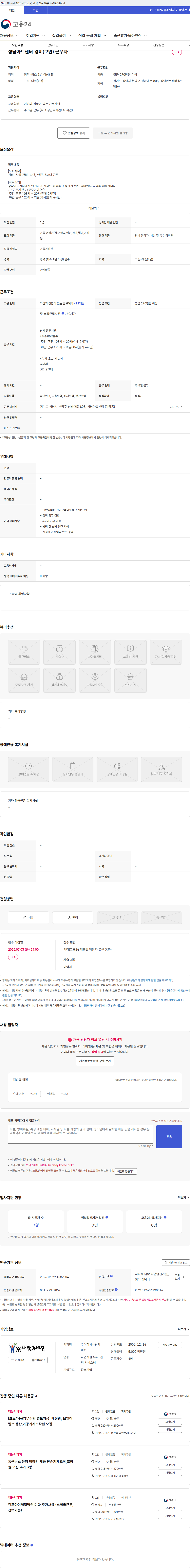Click the 시험 screening step
The height and width of the screenshot is (1568, 190).
coord(161,917)
